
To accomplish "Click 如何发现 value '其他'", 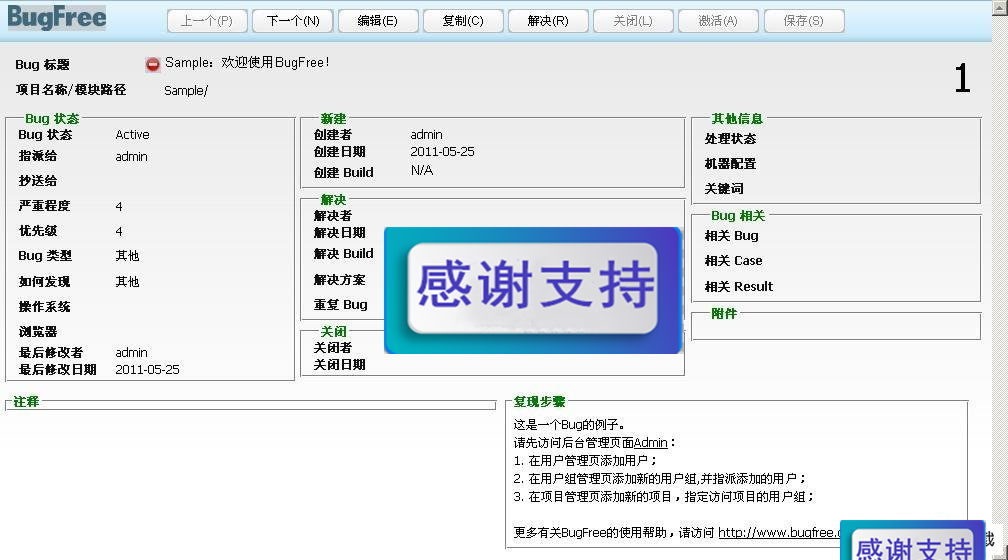I will (127, 282).
